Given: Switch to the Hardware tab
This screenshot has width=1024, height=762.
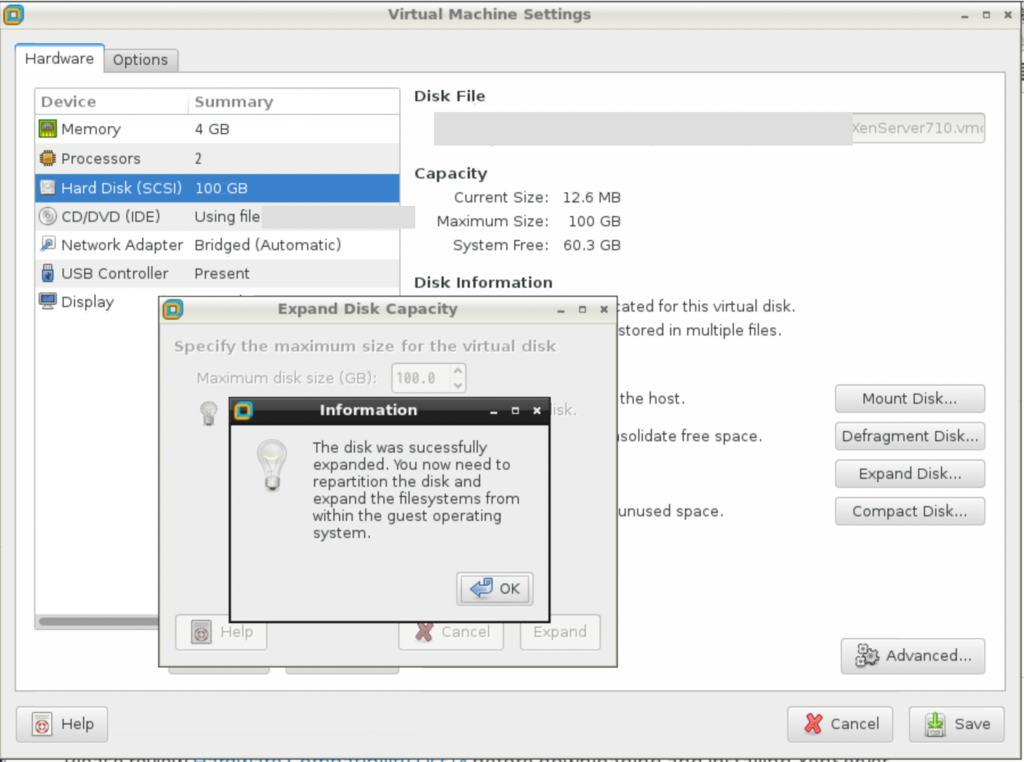Looking at the screenshot, I should coord(59,59).
